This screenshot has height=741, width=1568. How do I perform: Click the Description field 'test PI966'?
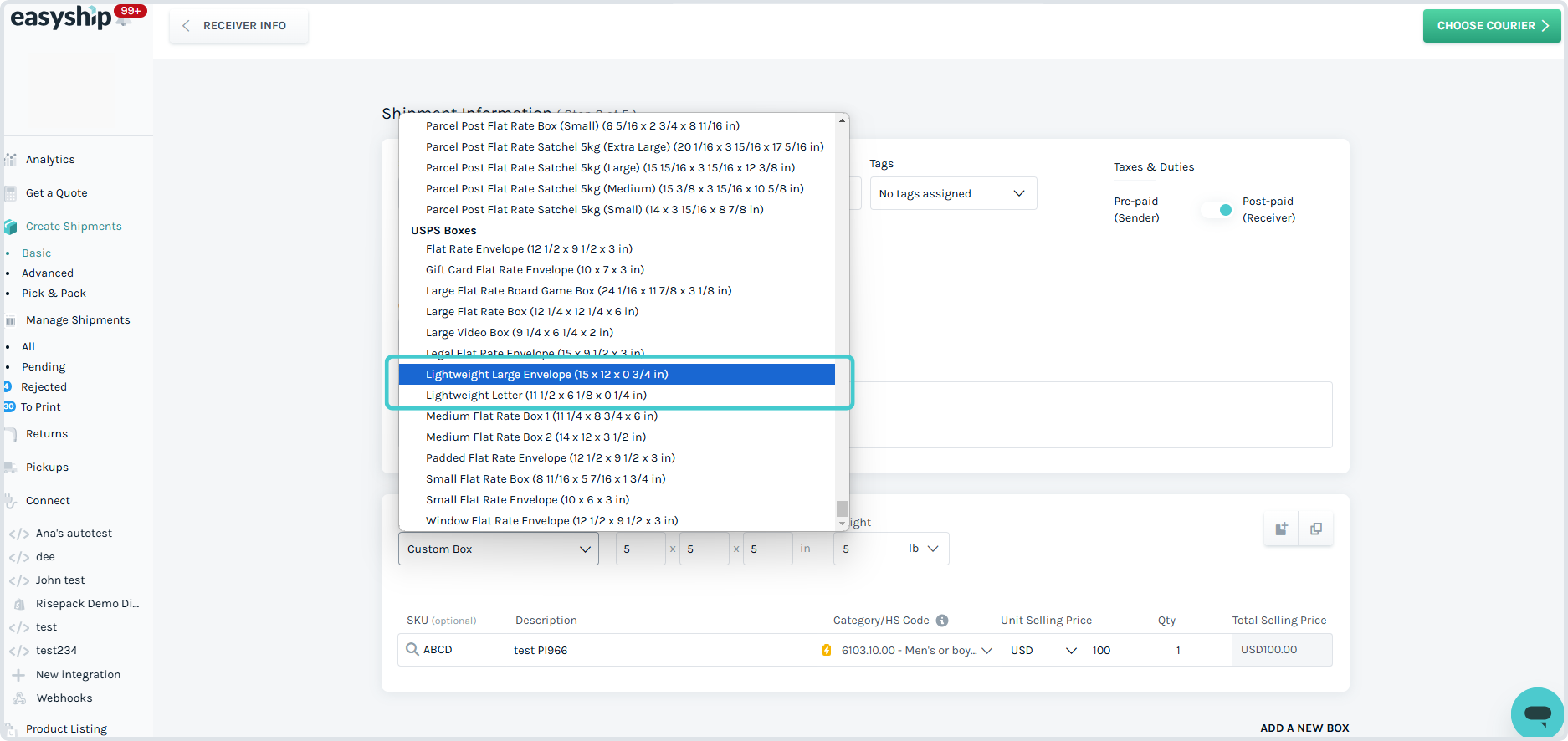coord(661,650)
